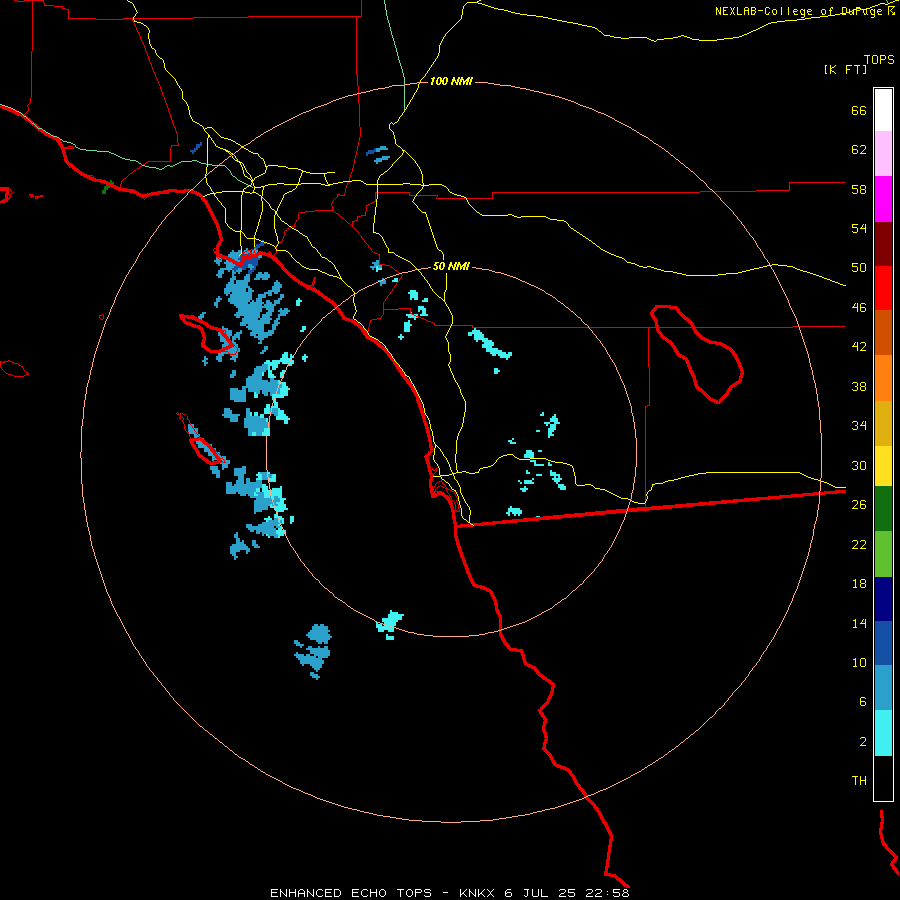Click the legend value "62"
This screenshot has height=900, width=900.
pyautogui.click(x=859, y=150)
